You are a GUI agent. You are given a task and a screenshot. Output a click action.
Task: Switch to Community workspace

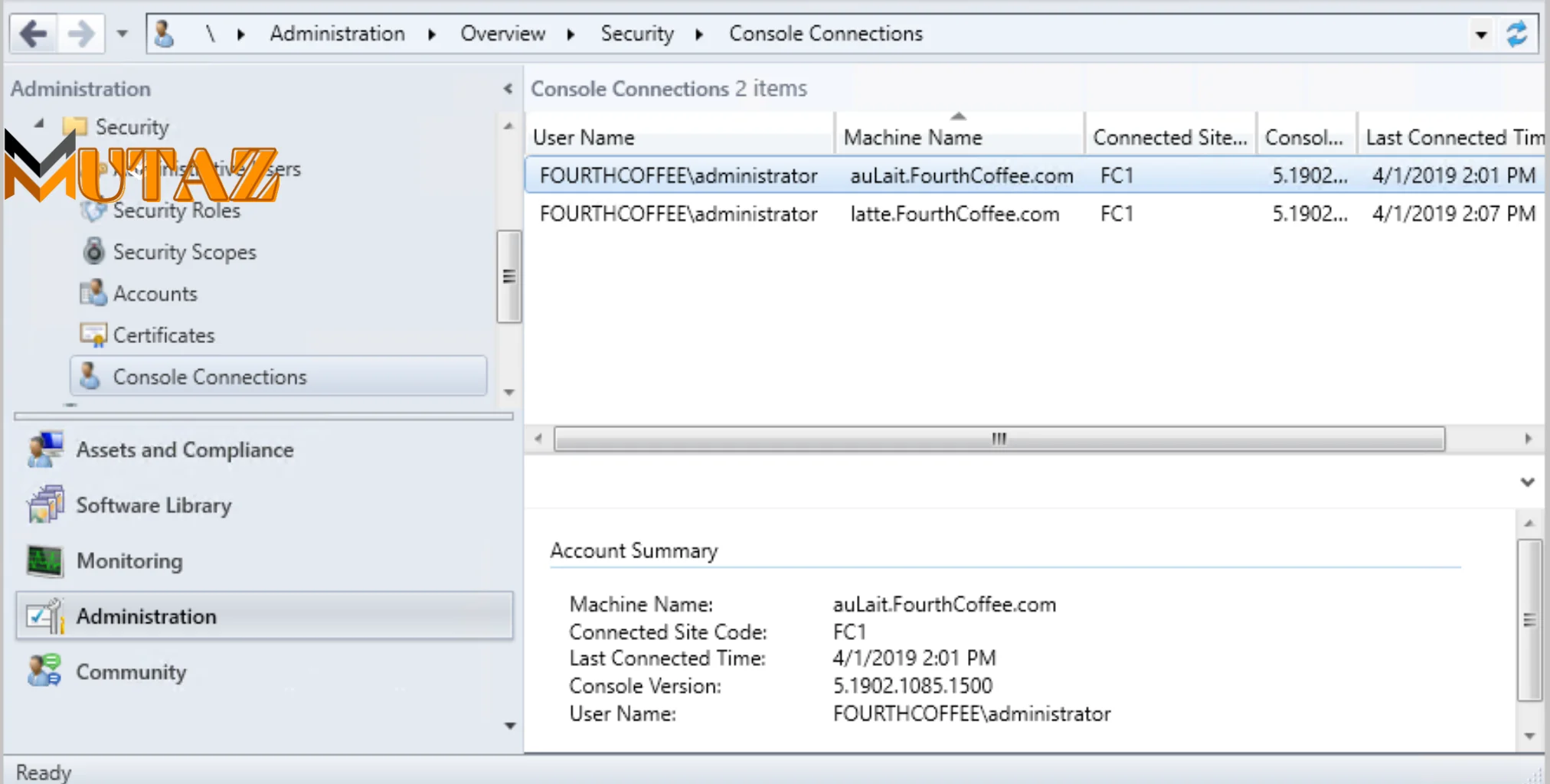[131, 671]
